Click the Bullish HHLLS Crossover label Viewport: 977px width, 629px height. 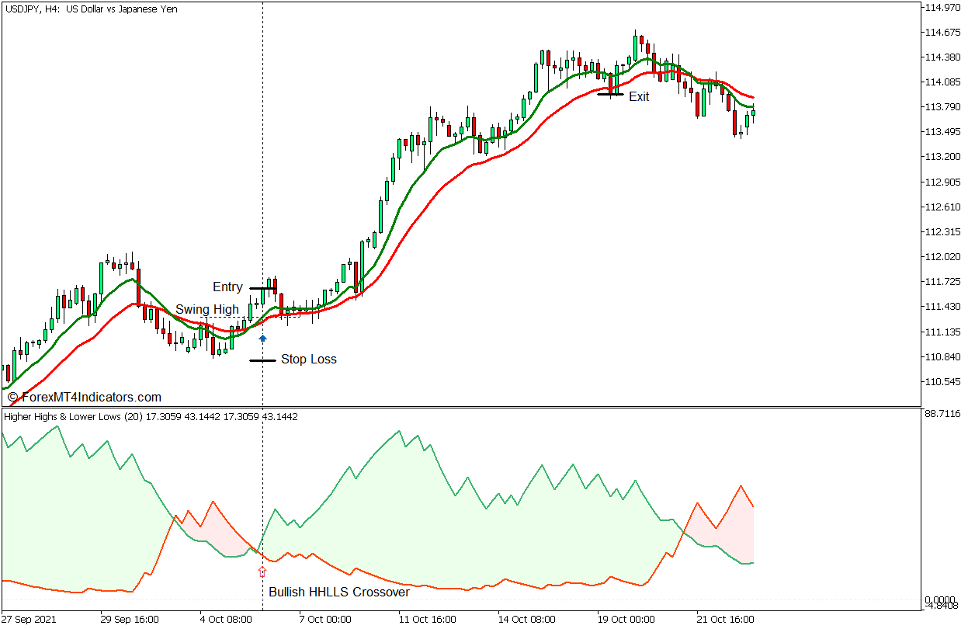point(339,592)
